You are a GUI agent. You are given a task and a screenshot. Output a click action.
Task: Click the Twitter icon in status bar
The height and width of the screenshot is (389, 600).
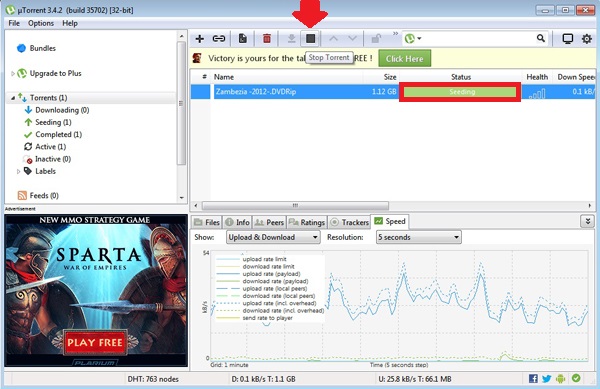[546, 379]
